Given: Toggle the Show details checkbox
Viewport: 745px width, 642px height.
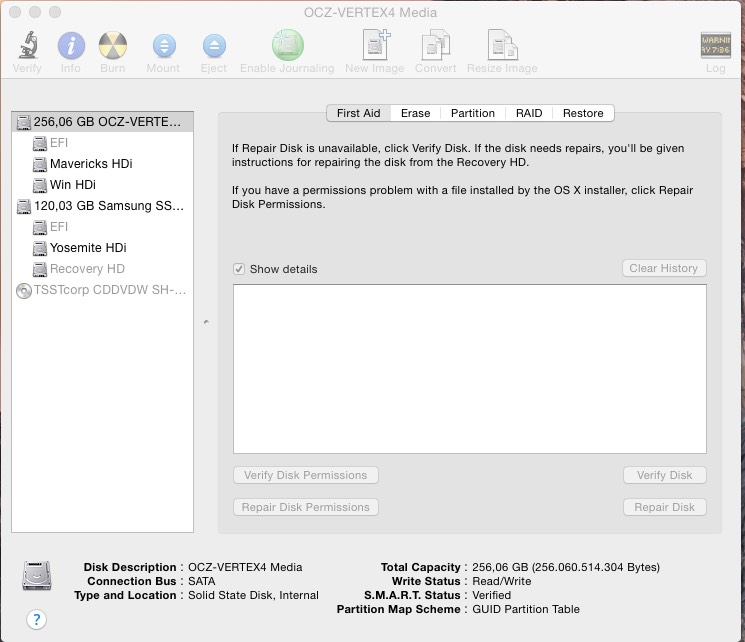Looking at the screenshot, I should [x=239, y=269].
